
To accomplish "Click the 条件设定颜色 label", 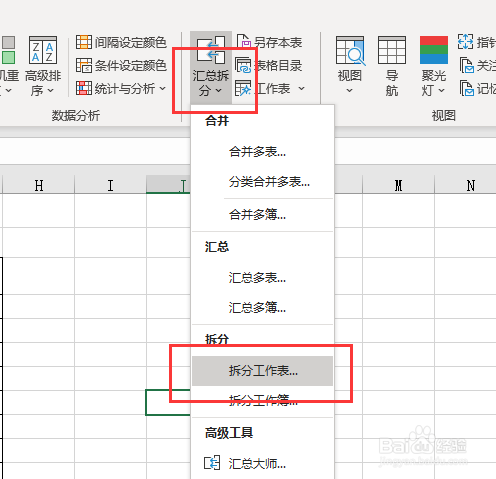I will point(130,66).
